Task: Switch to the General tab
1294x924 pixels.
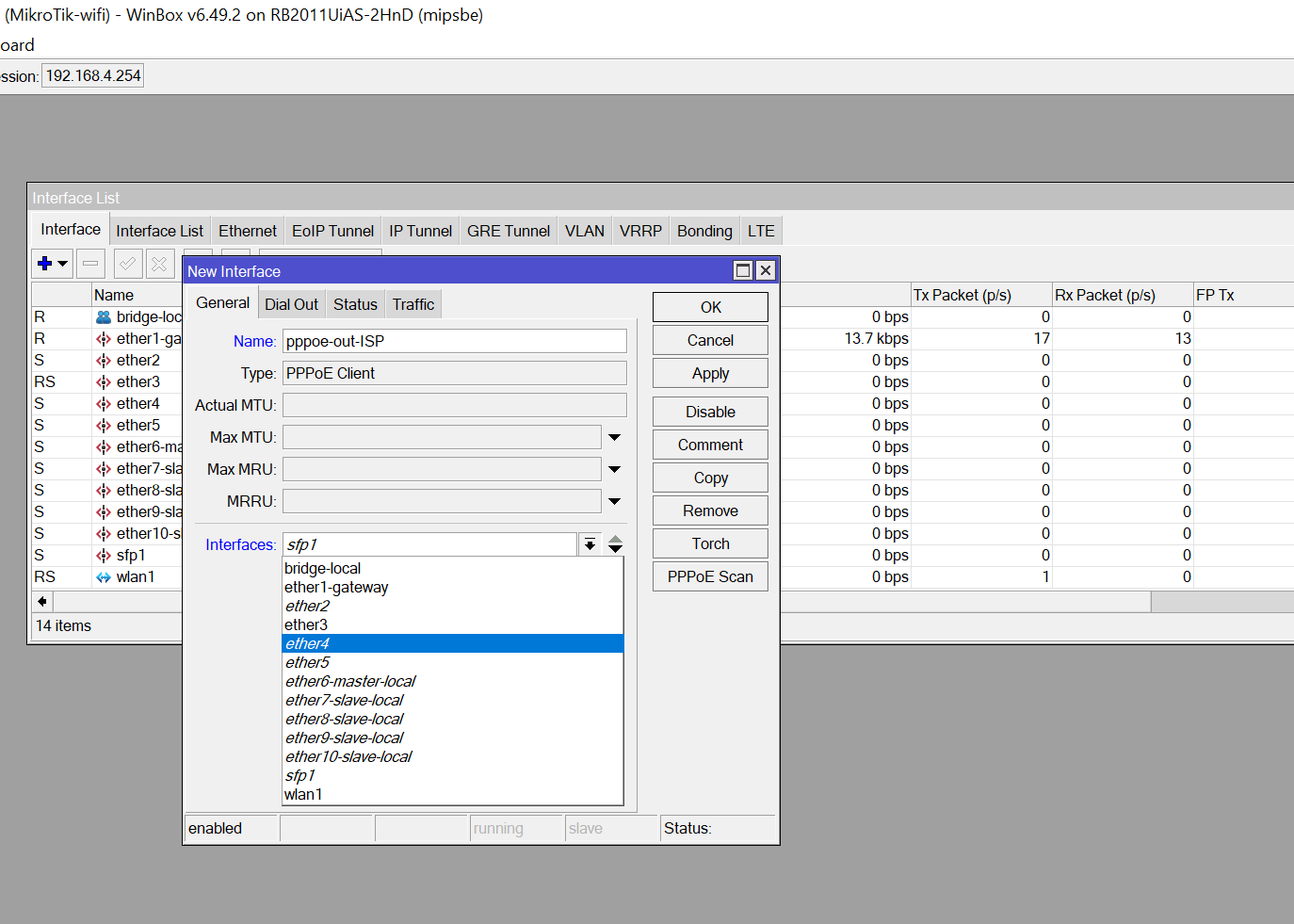Action: tap(223, 303)
